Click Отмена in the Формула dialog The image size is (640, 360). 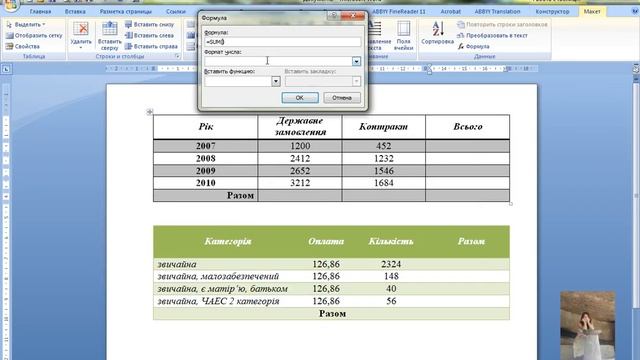342,98
